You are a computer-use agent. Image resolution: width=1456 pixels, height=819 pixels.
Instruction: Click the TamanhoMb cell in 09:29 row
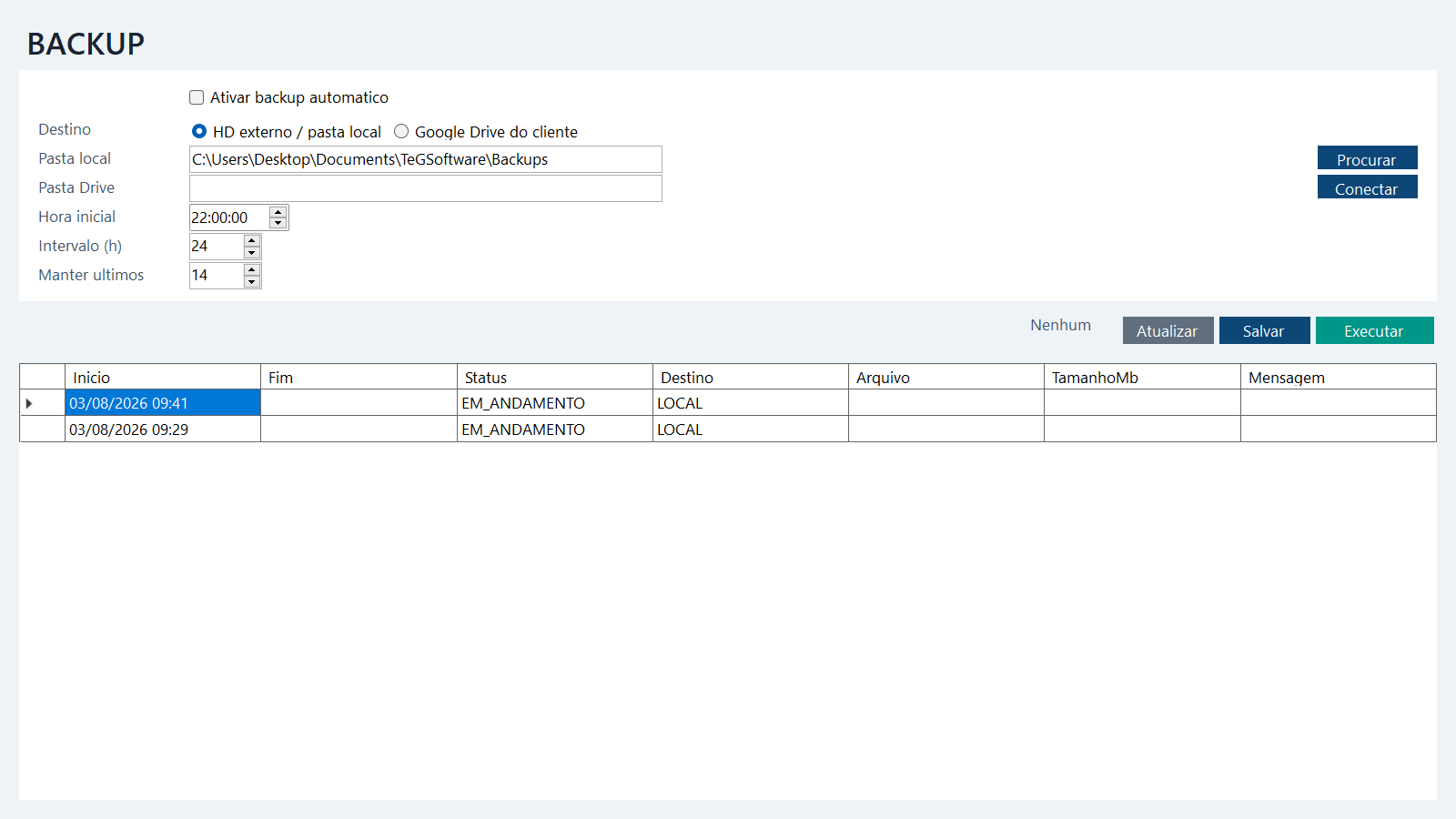(1142, 430)
